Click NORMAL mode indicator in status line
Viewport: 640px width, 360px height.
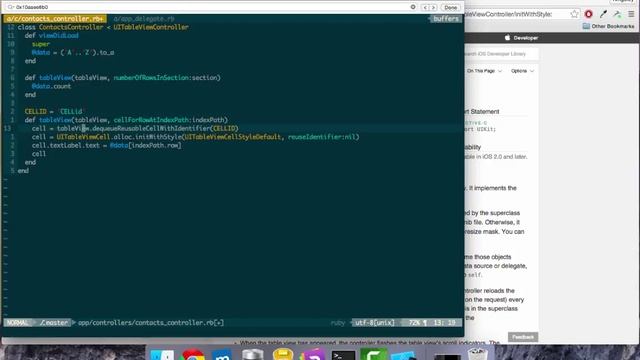coord(18,322)
